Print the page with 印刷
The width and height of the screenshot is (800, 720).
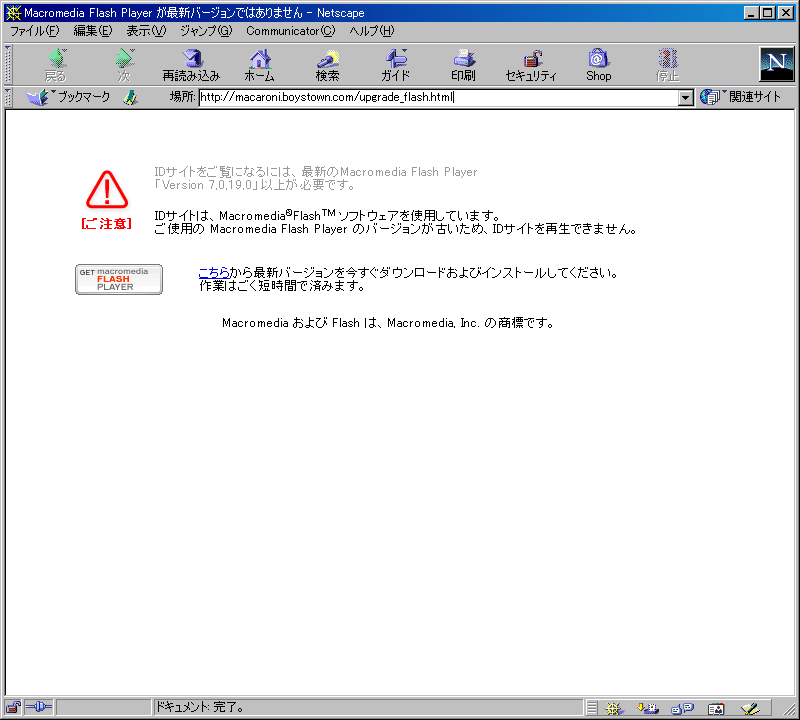tap(463, 65)
